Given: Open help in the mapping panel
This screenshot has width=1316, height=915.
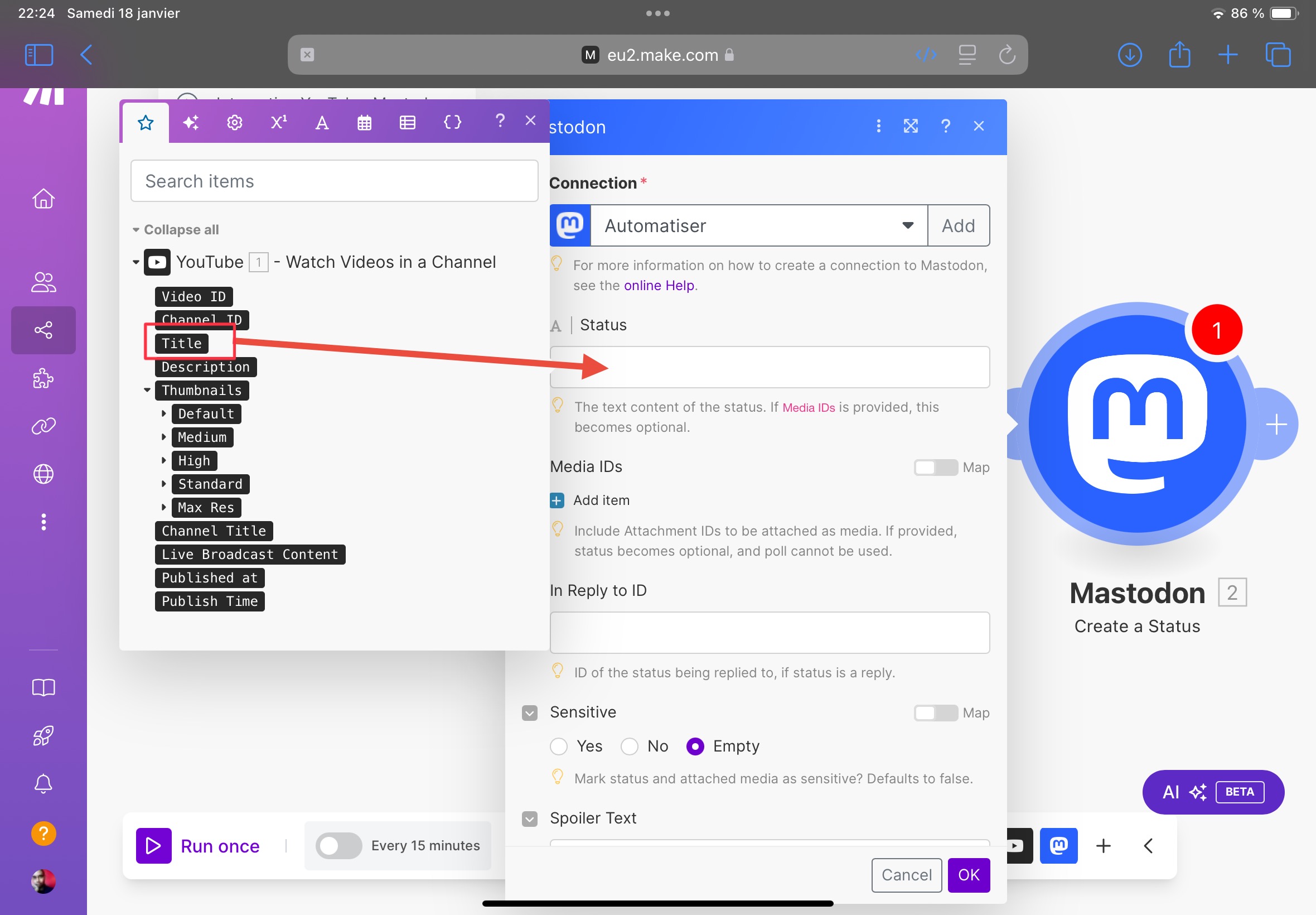Looking at the screenshot, I should pos(500,121).
